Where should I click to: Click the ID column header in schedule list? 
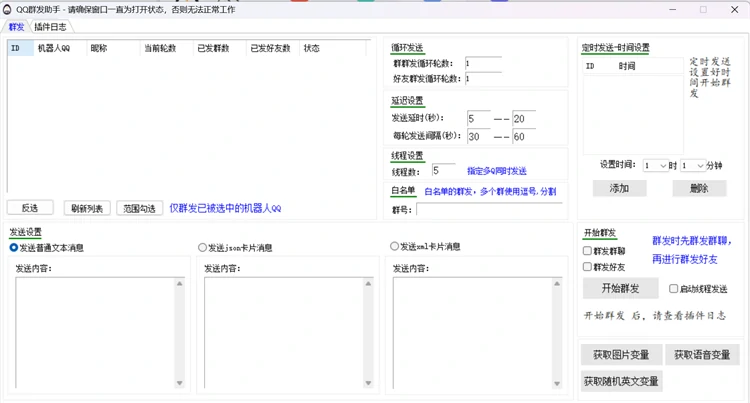(x=599, y=66)
